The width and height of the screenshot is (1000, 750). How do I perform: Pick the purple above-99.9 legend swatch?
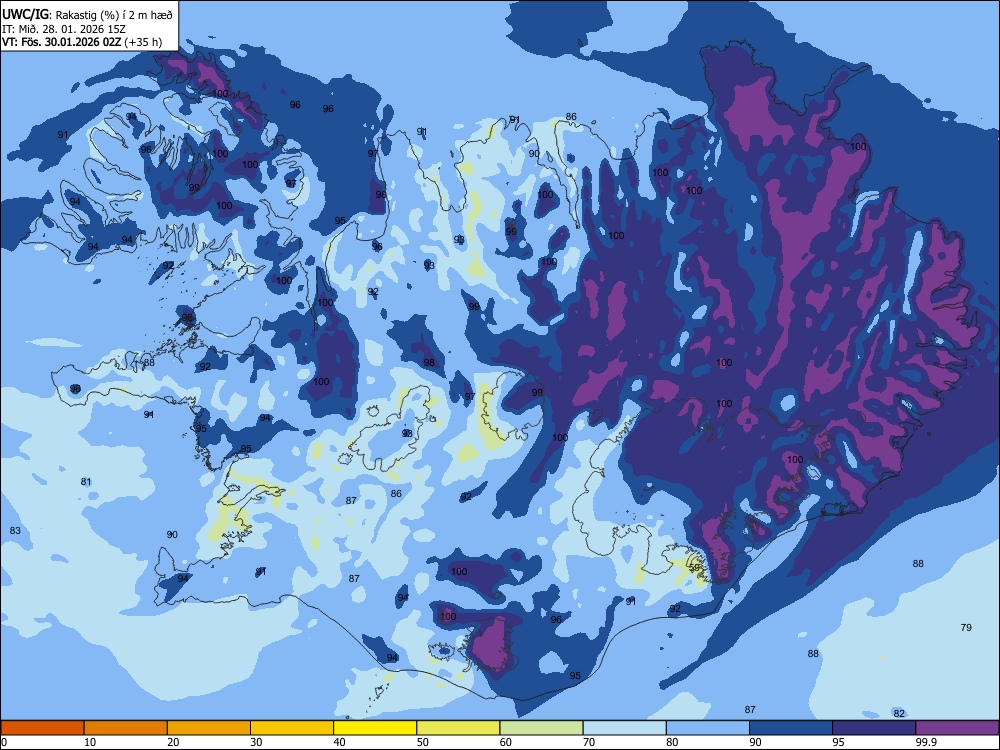957,728
